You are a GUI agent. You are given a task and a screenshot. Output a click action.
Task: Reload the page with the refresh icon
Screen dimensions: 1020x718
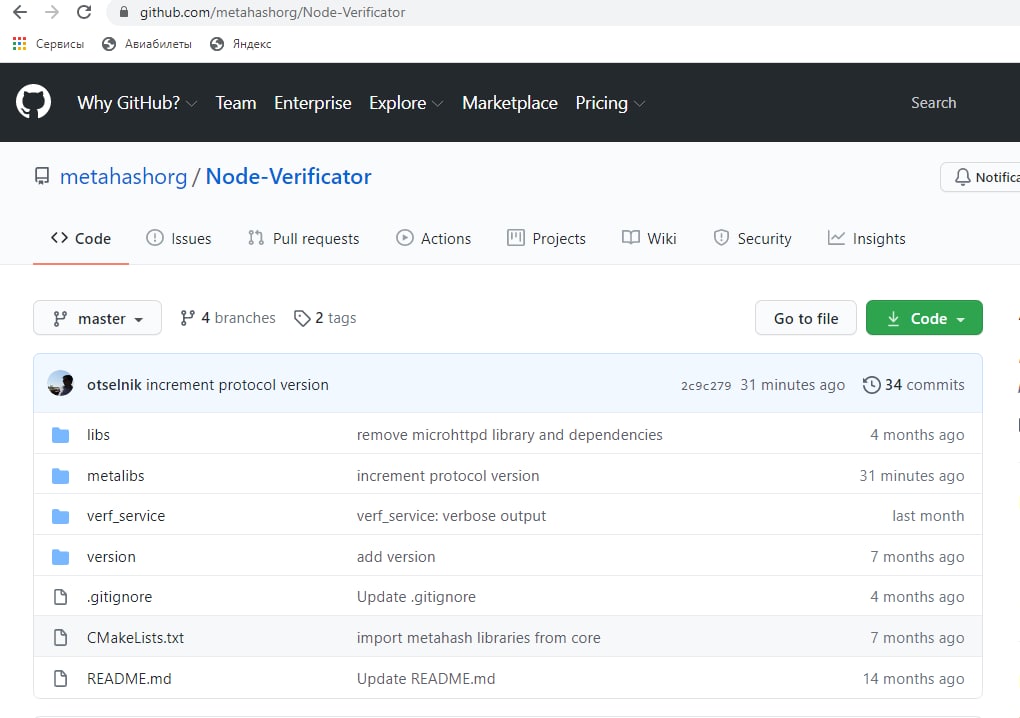84,12
